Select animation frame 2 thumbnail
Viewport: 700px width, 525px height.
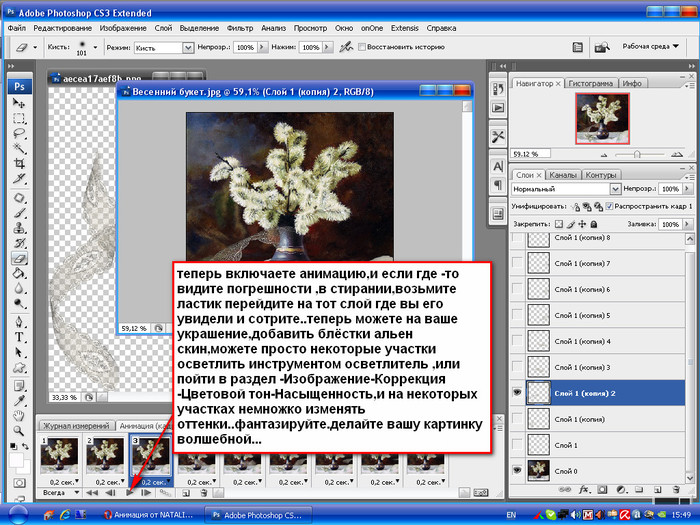coord(105,455)
